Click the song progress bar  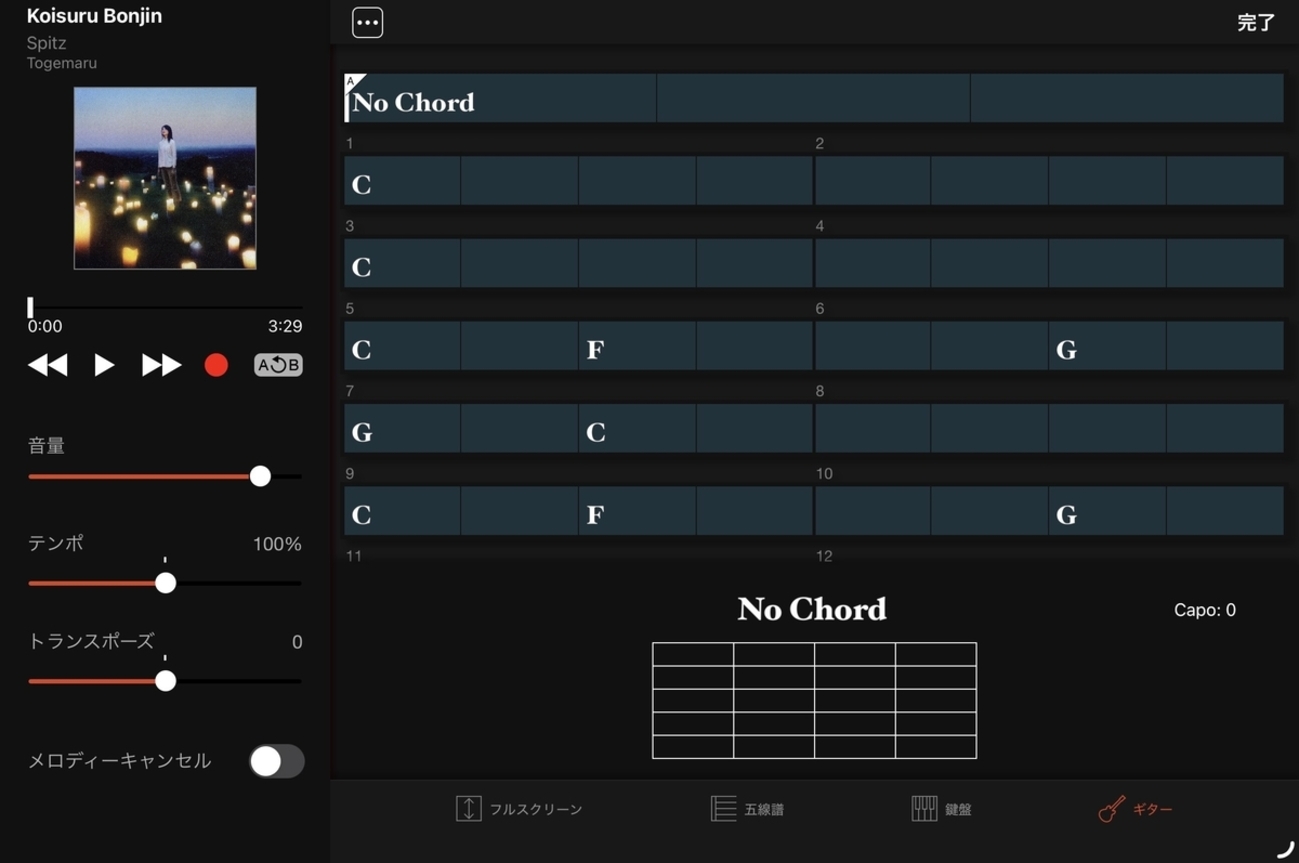165,307
